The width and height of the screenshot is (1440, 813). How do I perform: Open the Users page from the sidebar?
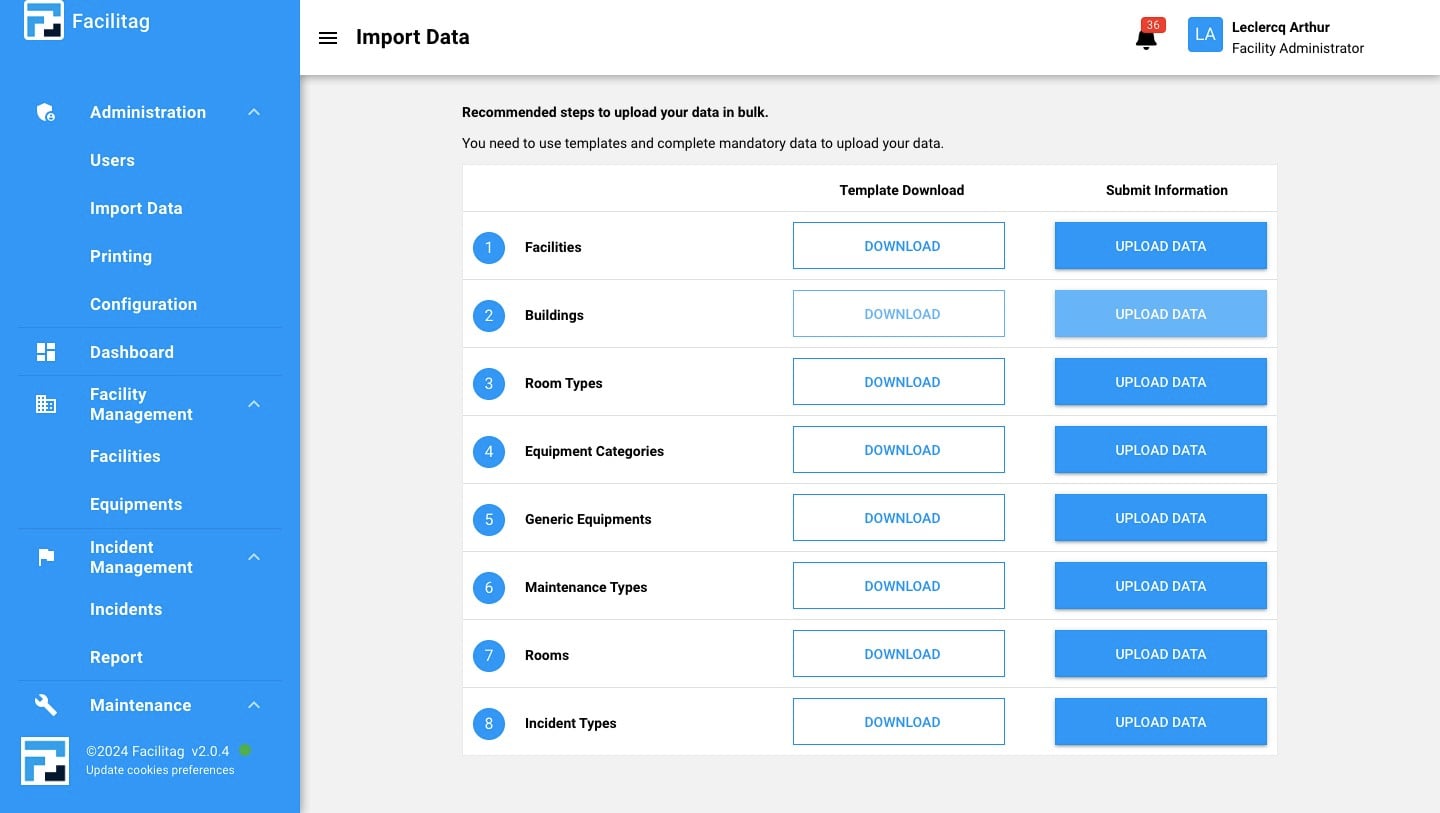[x=112, y=160]
